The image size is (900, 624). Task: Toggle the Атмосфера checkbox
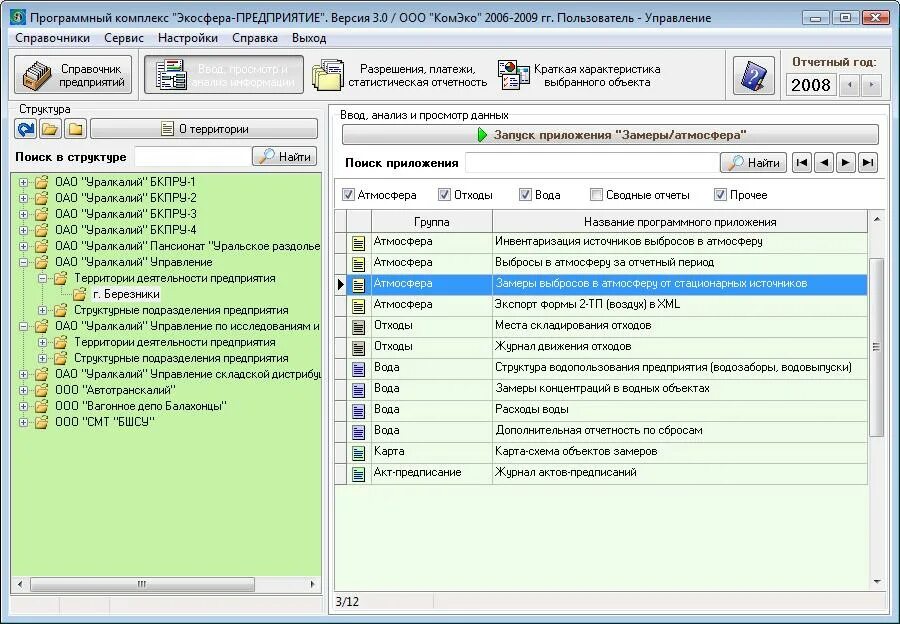[348, 195]
